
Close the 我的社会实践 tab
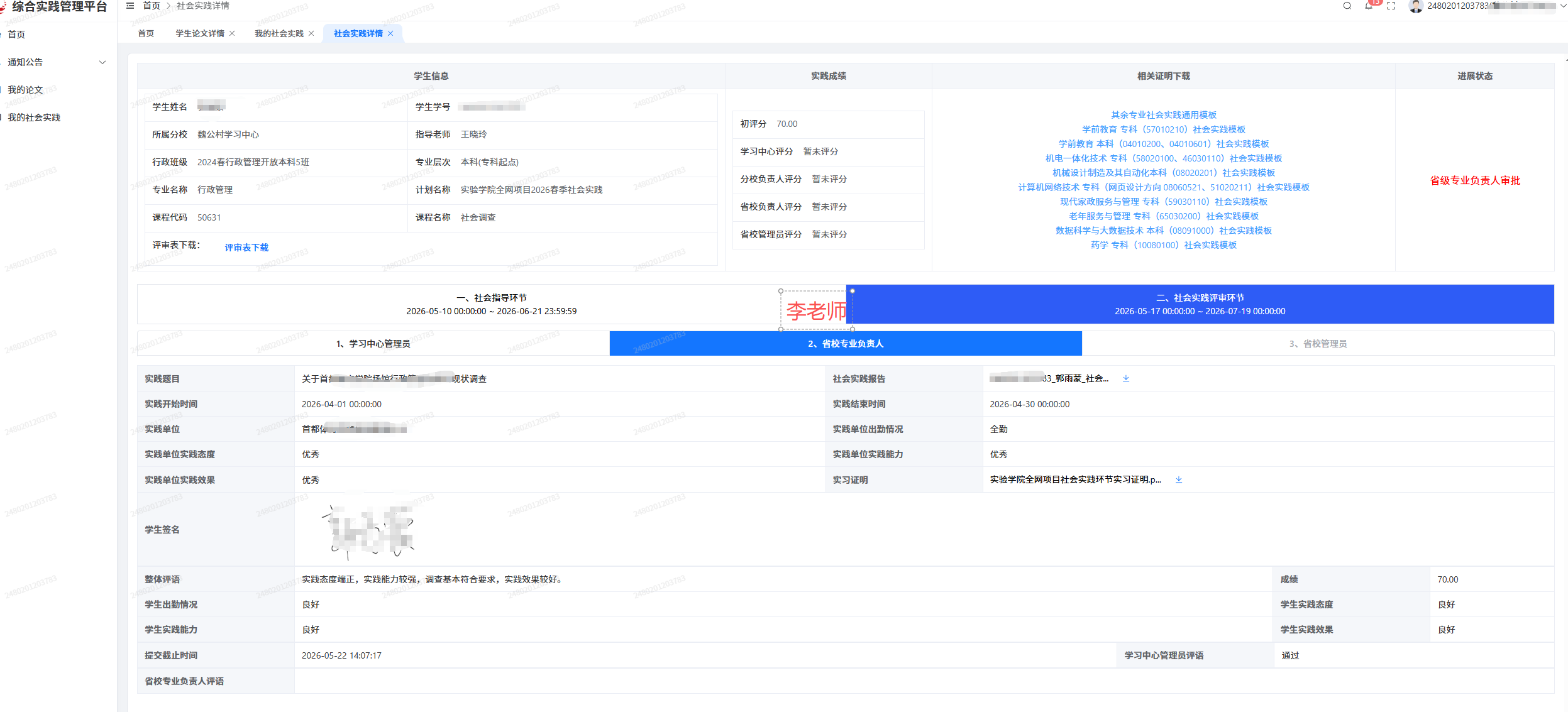(x=311, y=33)
